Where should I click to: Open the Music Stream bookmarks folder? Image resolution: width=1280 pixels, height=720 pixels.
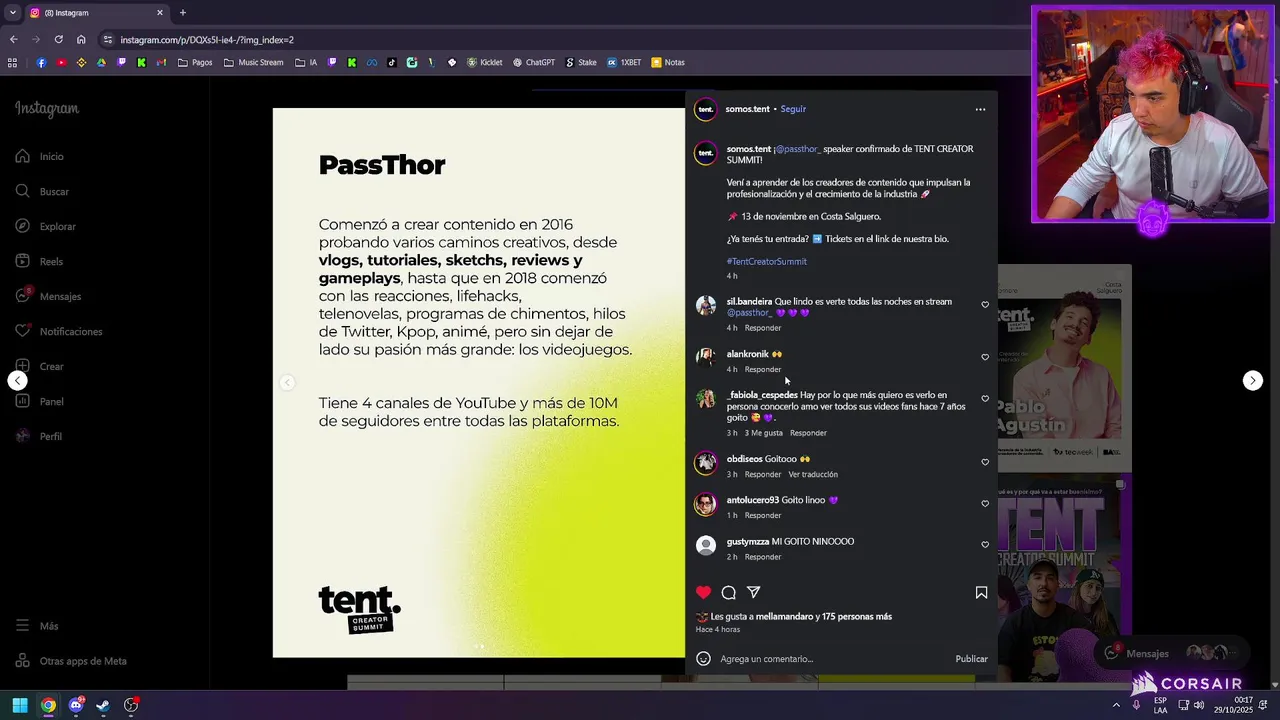point(254,62)
